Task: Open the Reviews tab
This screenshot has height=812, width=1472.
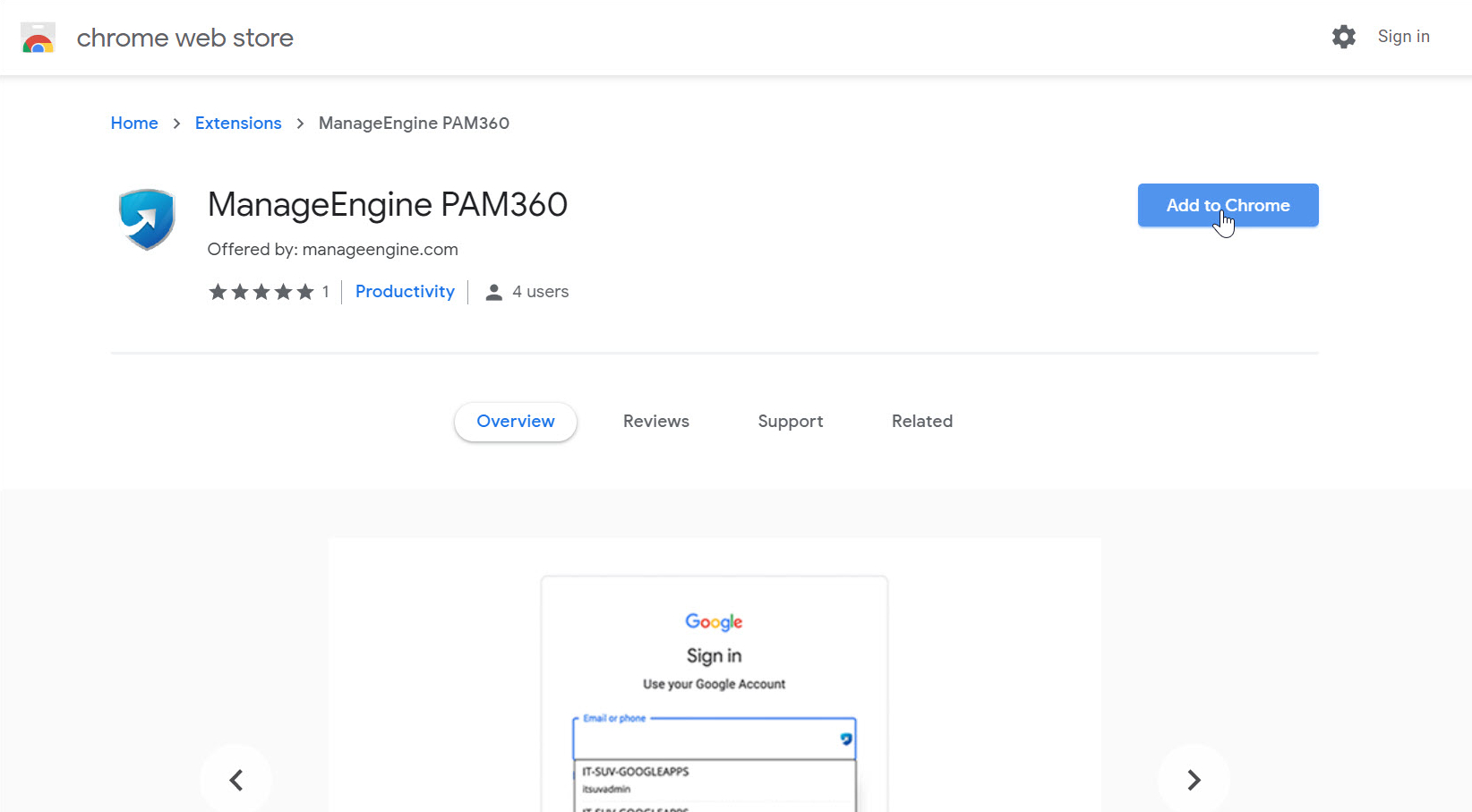Action: coord(656,422)
